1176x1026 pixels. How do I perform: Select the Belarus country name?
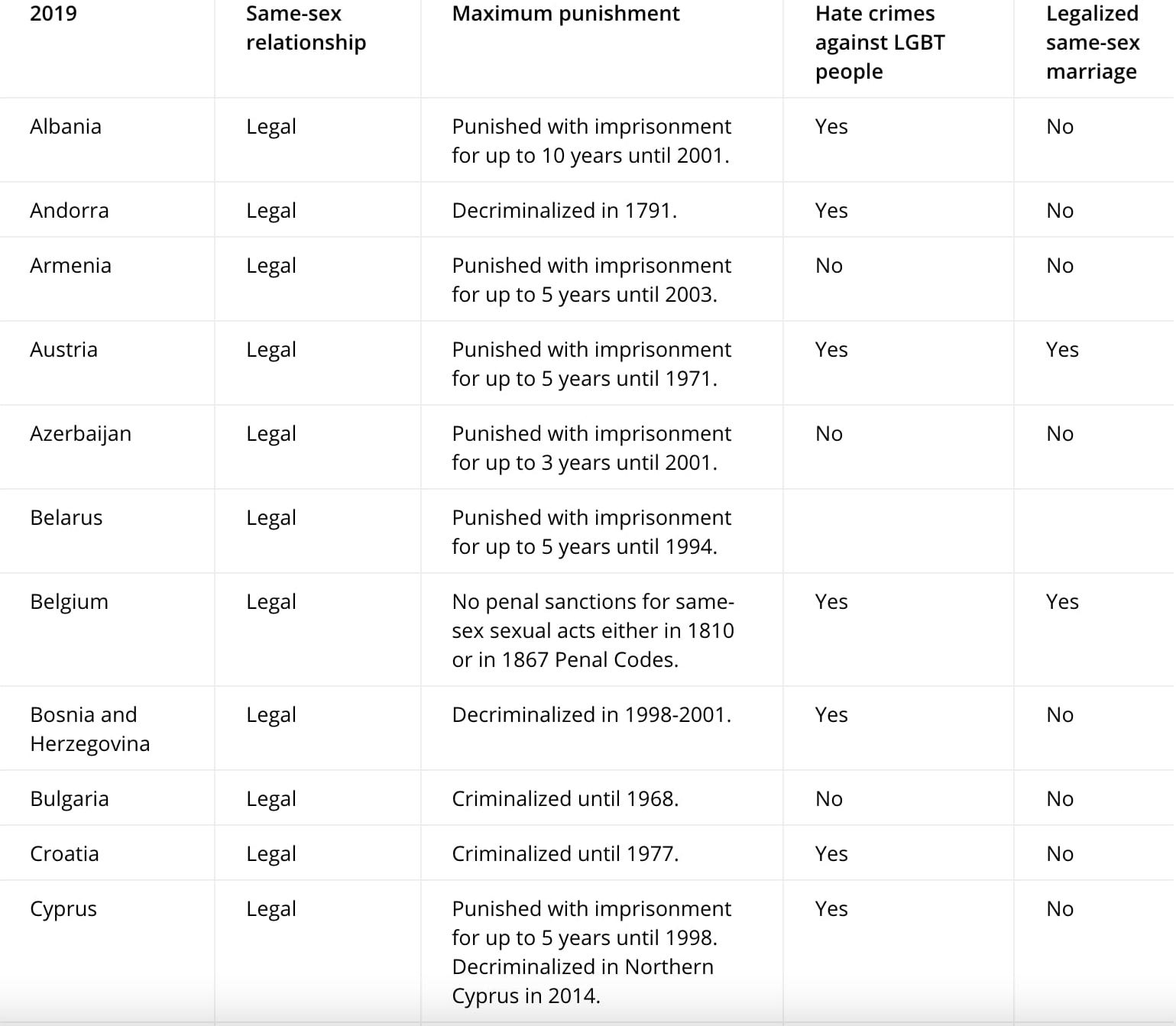click(x=66, y=518)
